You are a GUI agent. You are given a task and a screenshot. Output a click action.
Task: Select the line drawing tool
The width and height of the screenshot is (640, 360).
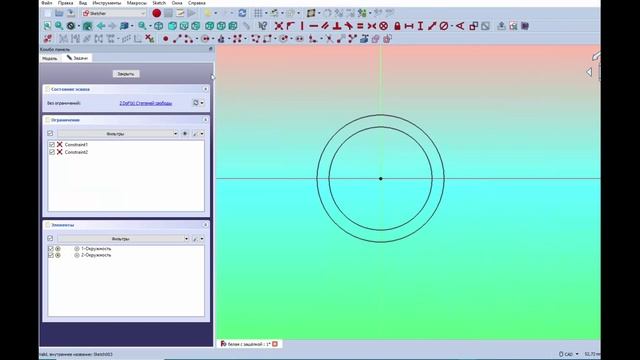(x=177, y=39)
